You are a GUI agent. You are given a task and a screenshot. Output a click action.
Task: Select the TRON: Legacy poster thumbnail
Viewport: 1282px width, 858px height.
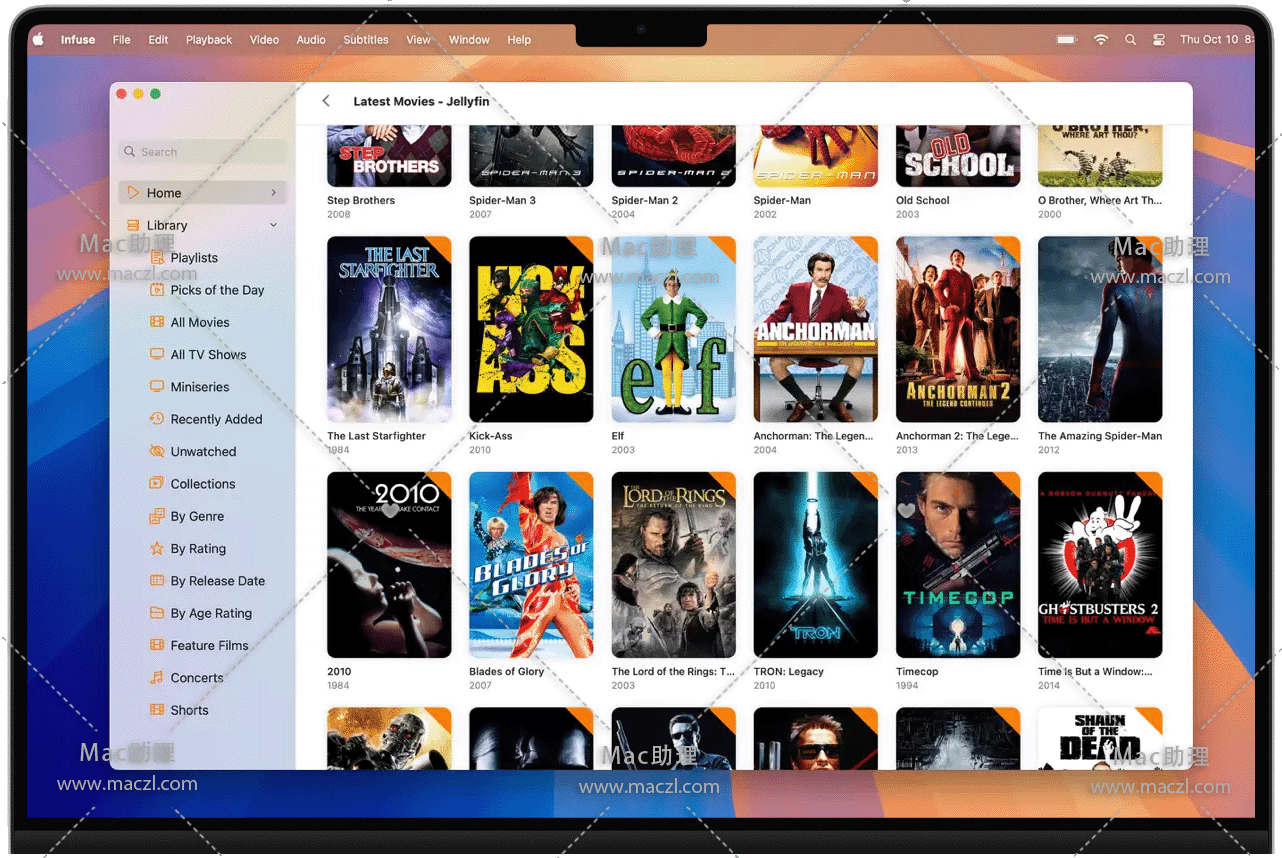pyautogui.click(x=815, y=565)
